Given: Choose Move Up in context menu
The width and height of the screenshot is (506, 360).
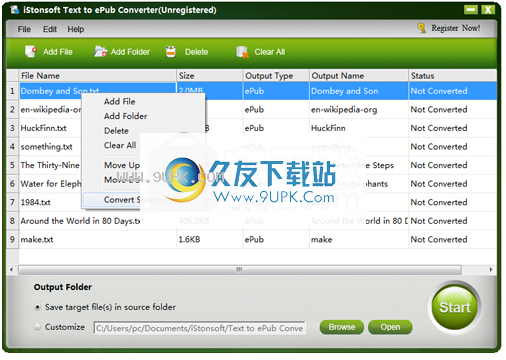Looking at the screenshot, I should [x=122, y=165].
